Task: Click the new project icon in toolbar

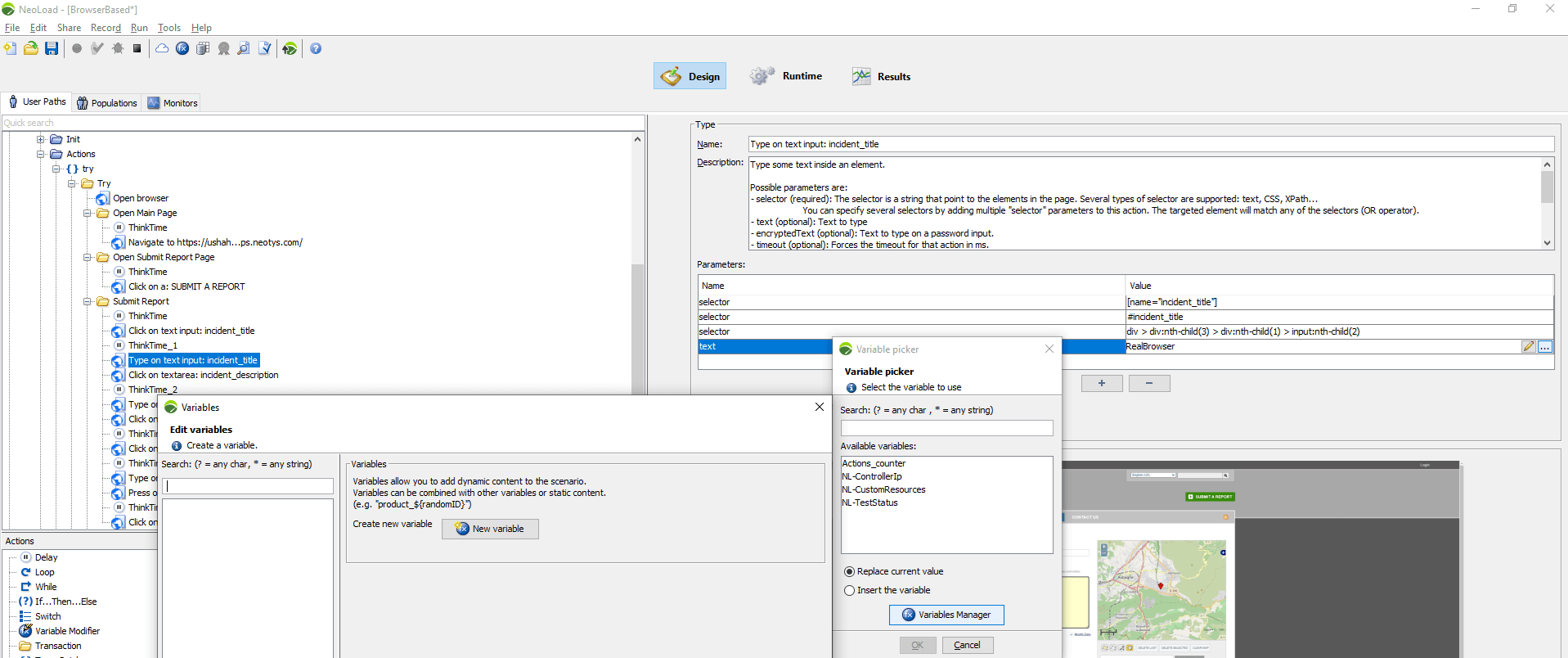Action: coord(11,48)
